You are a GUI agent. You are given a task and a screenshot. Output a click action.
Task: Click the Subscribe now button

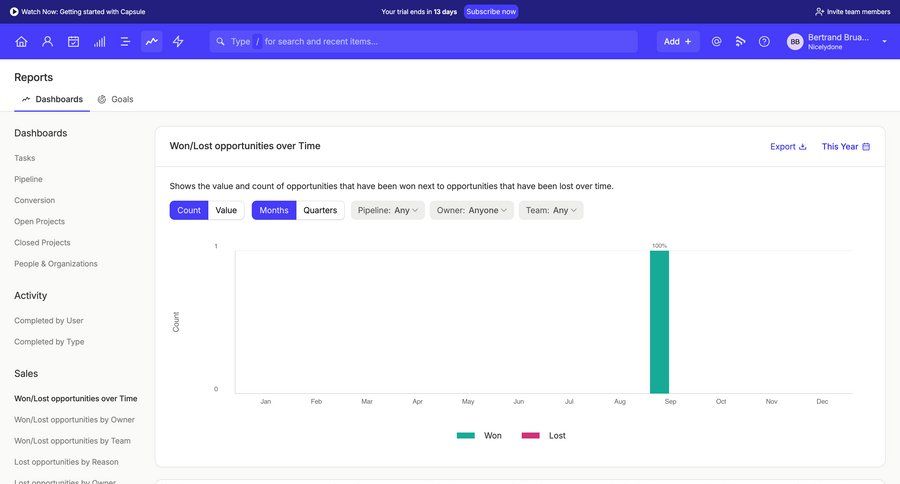pyautogui.click(x=491, y=12)
